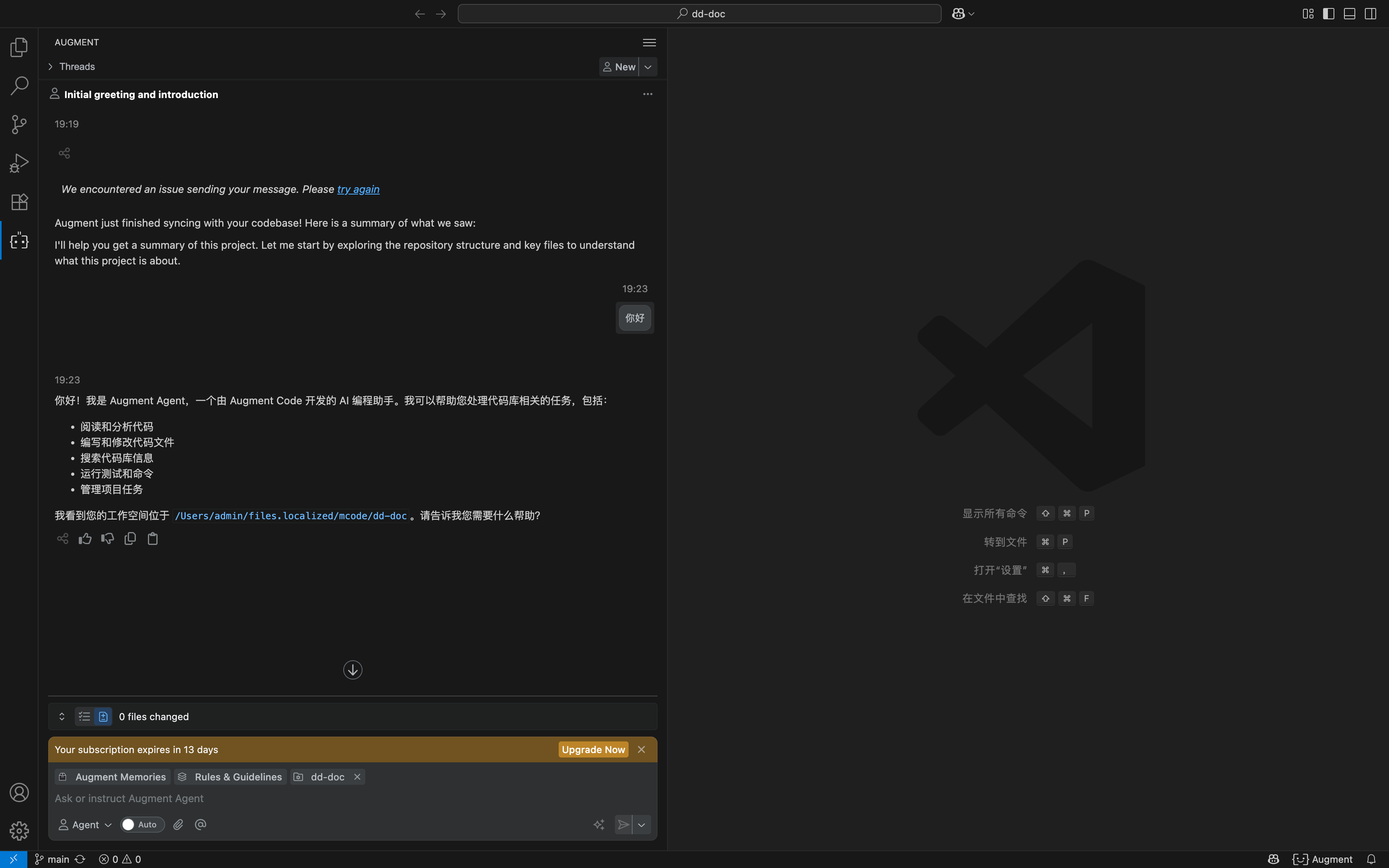
Task: Open the Extensions view
Action: [19, 201]
